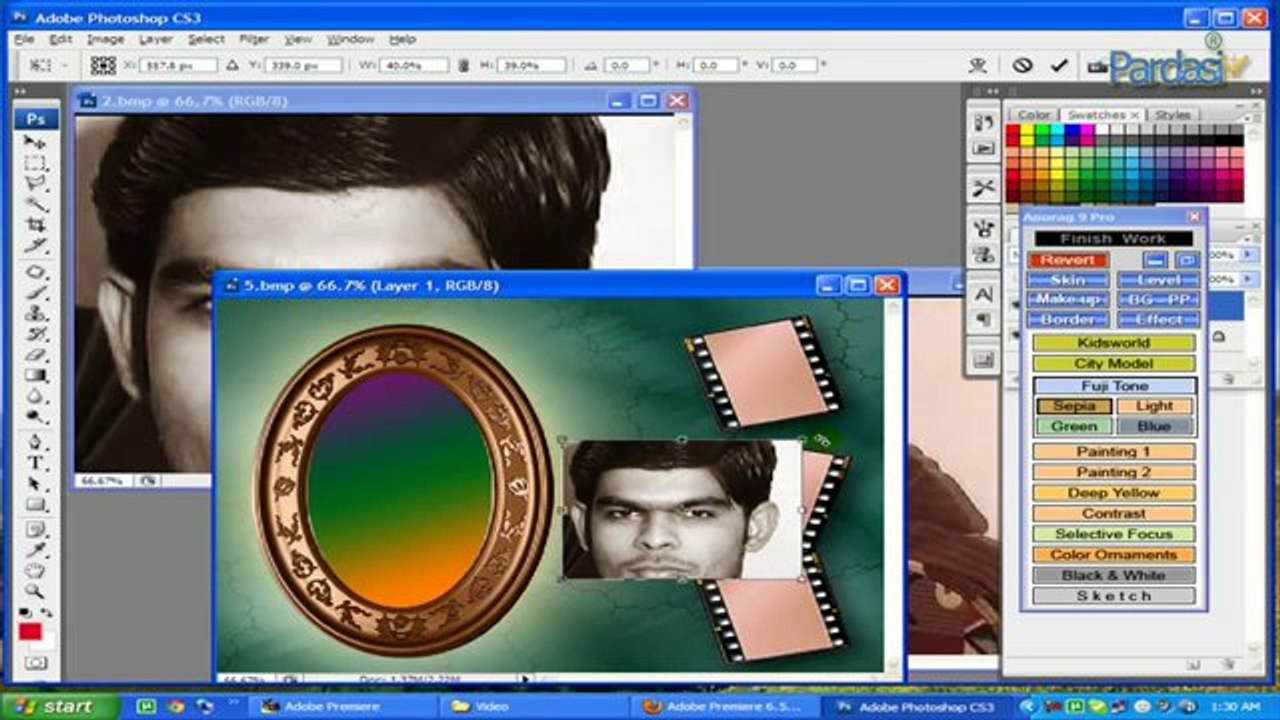Toggle Quick Mask mode in toolbox

[36, 663]
